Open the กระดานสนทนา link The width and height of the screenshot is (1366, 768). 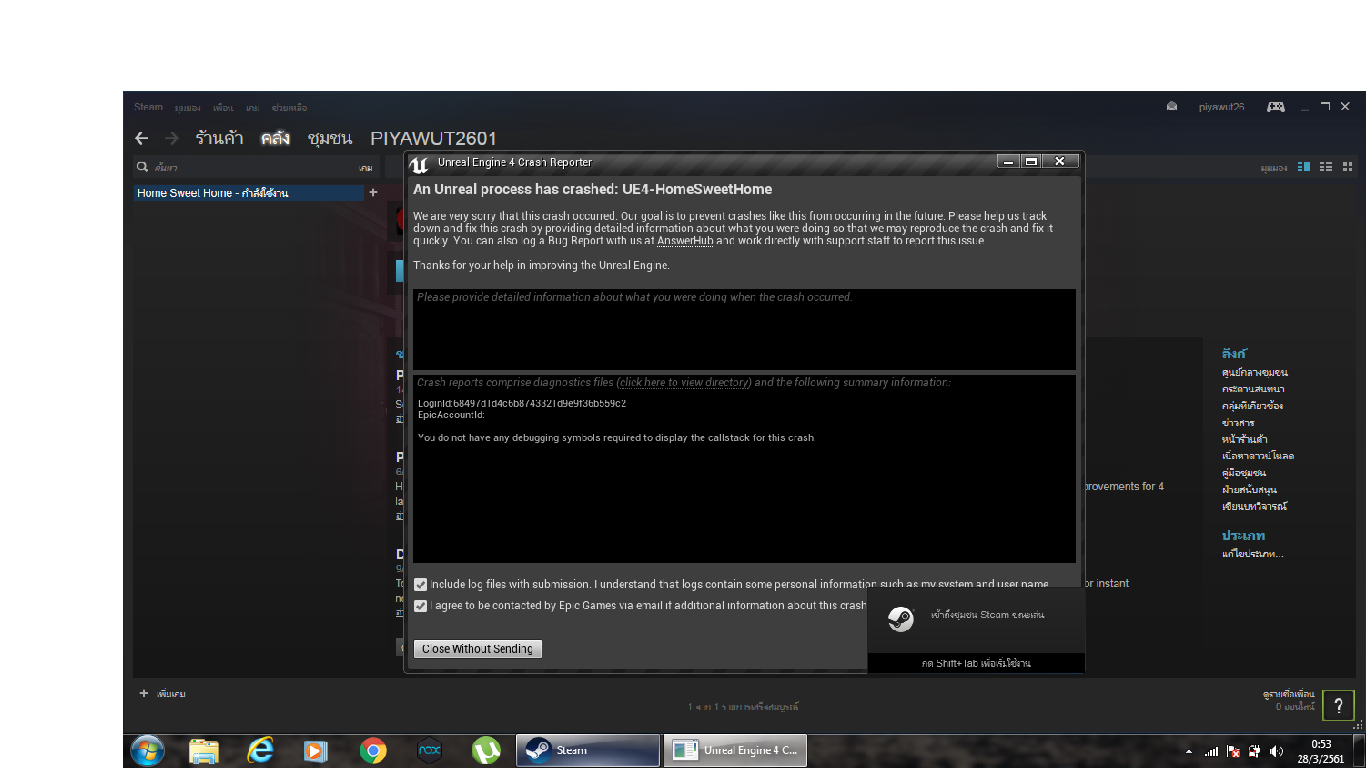click(x=1253, y=389)
